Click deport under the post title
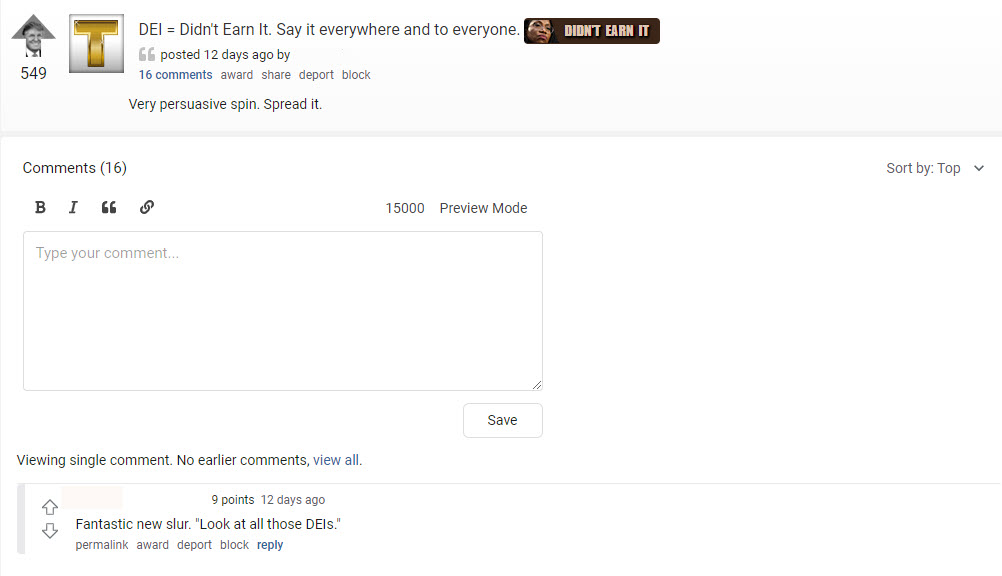This screenshot has width=1002, height=576. click(x=316, y=75)
